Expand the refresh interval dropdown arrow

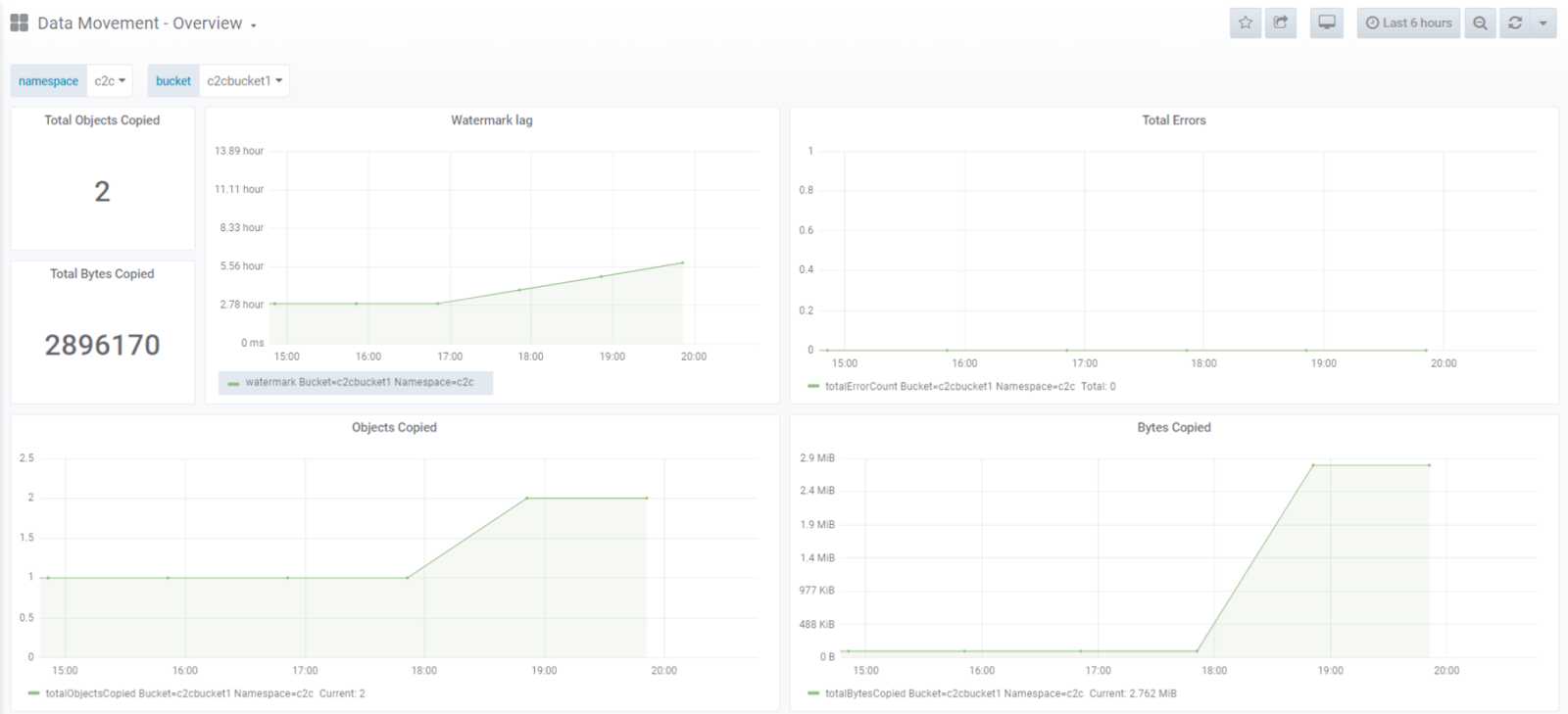click(1543, 23)
